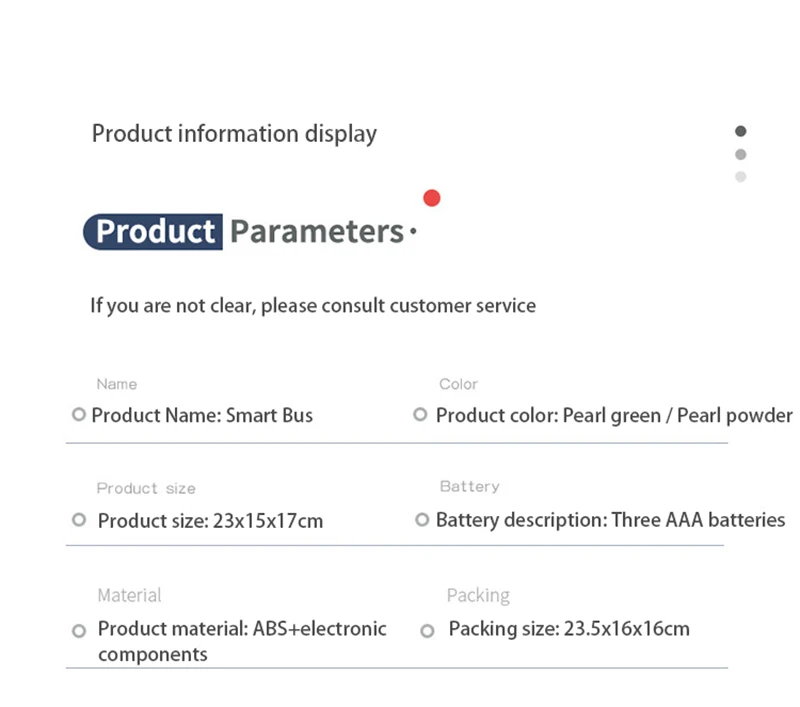The width and height of the screenshot is (800, 707).
Task: Click the small dot after Parameters heading
Action: 413,235
